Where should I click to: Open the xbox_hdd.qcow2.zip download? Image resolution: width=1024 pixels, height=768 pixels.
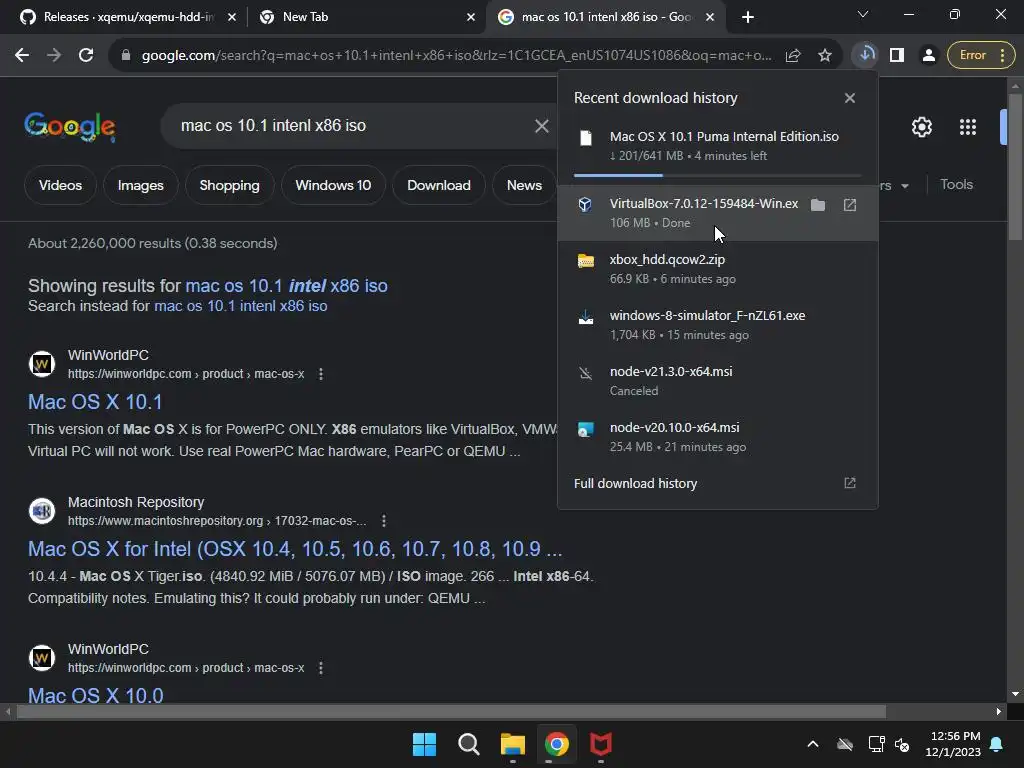pyautogui.click(x=717, y=268)
